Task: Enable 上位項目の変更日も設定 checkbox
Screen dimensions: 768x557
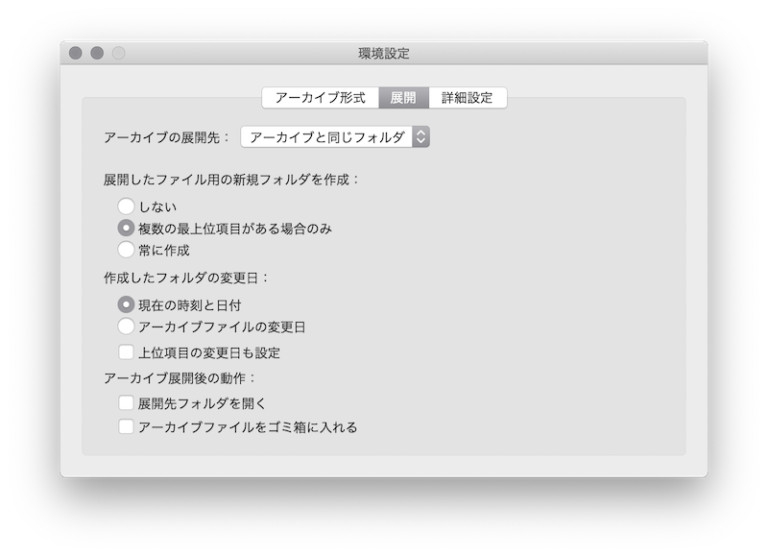Action: tap(126, 352)
